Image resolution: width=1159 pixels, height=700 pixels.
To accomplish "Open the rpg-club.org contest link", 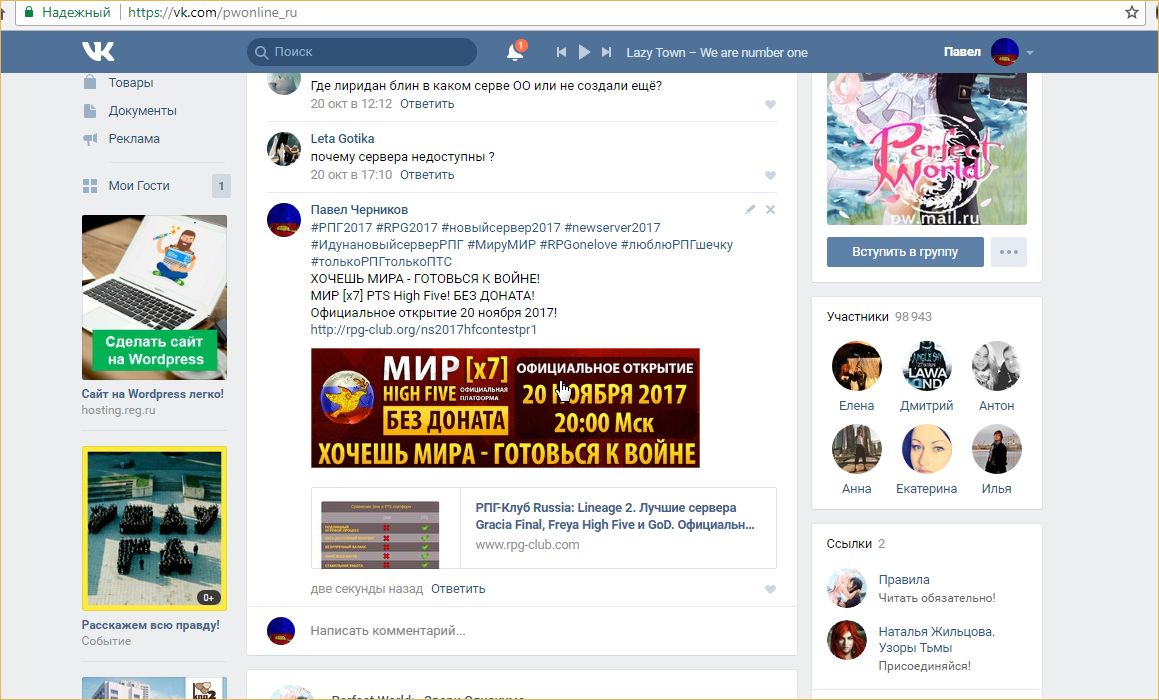I will 424,329.
